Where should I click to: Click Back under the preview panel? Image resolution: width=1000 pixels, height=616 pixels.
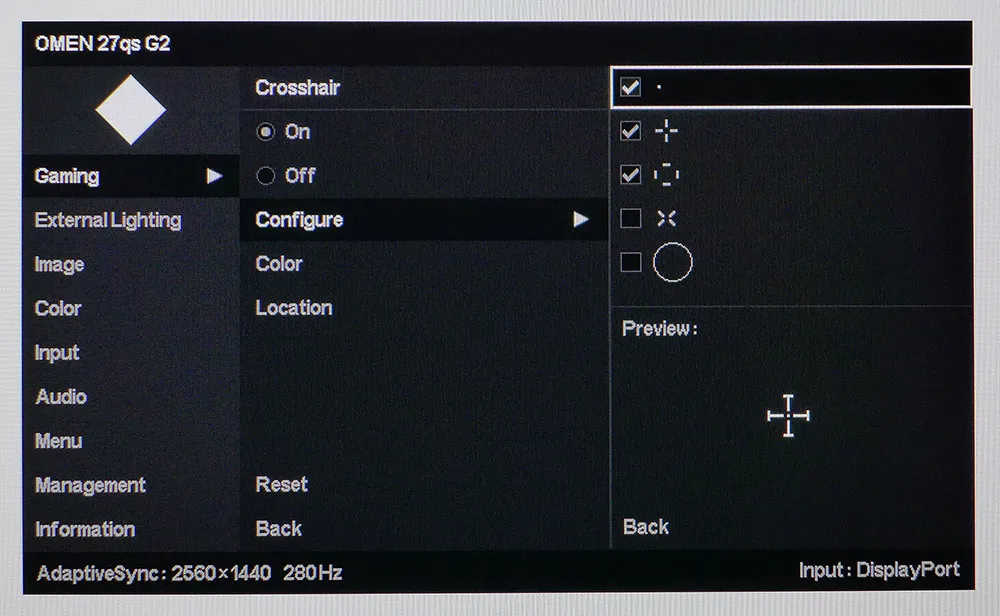click(x=645, y=527)
